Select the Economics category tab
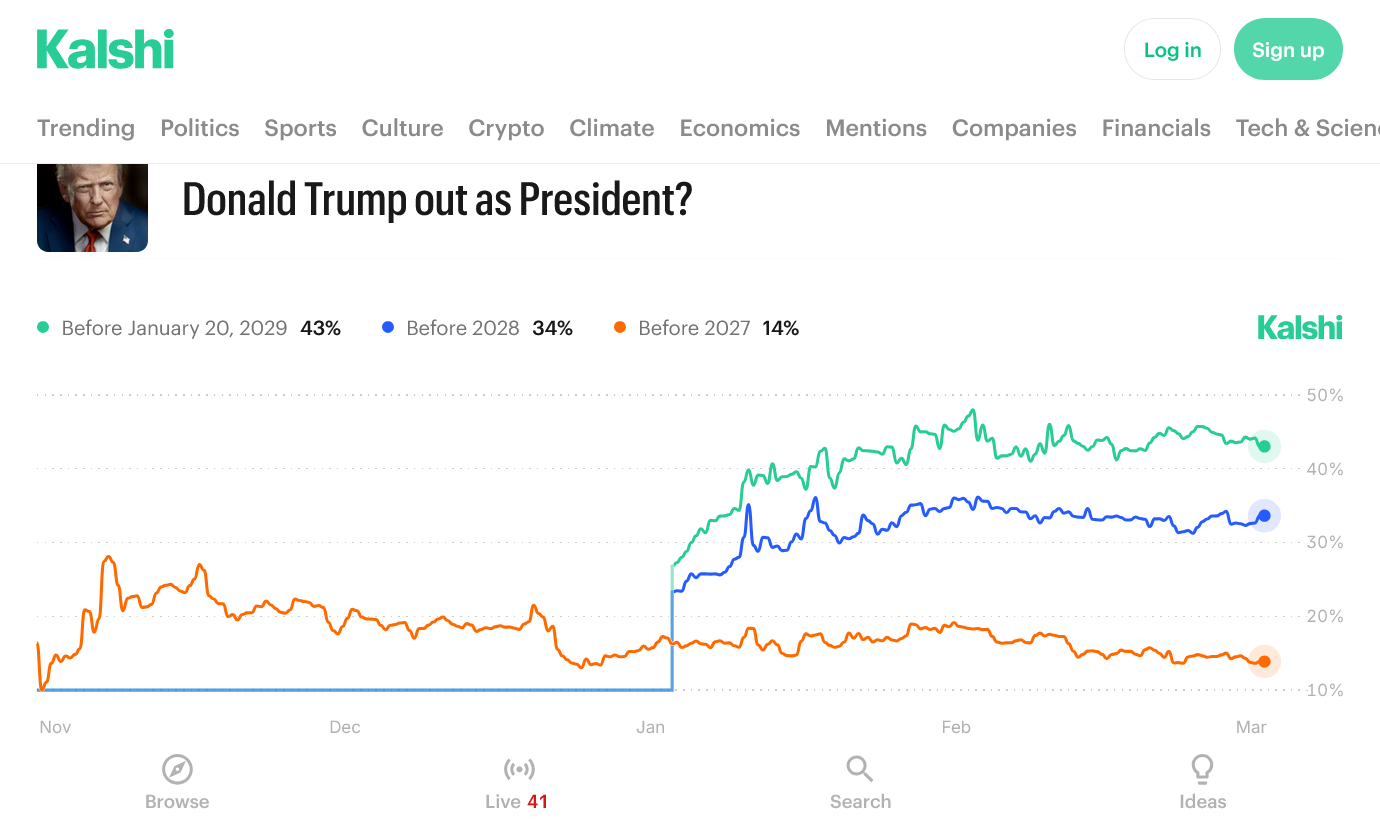 click(x=739, y=128)
